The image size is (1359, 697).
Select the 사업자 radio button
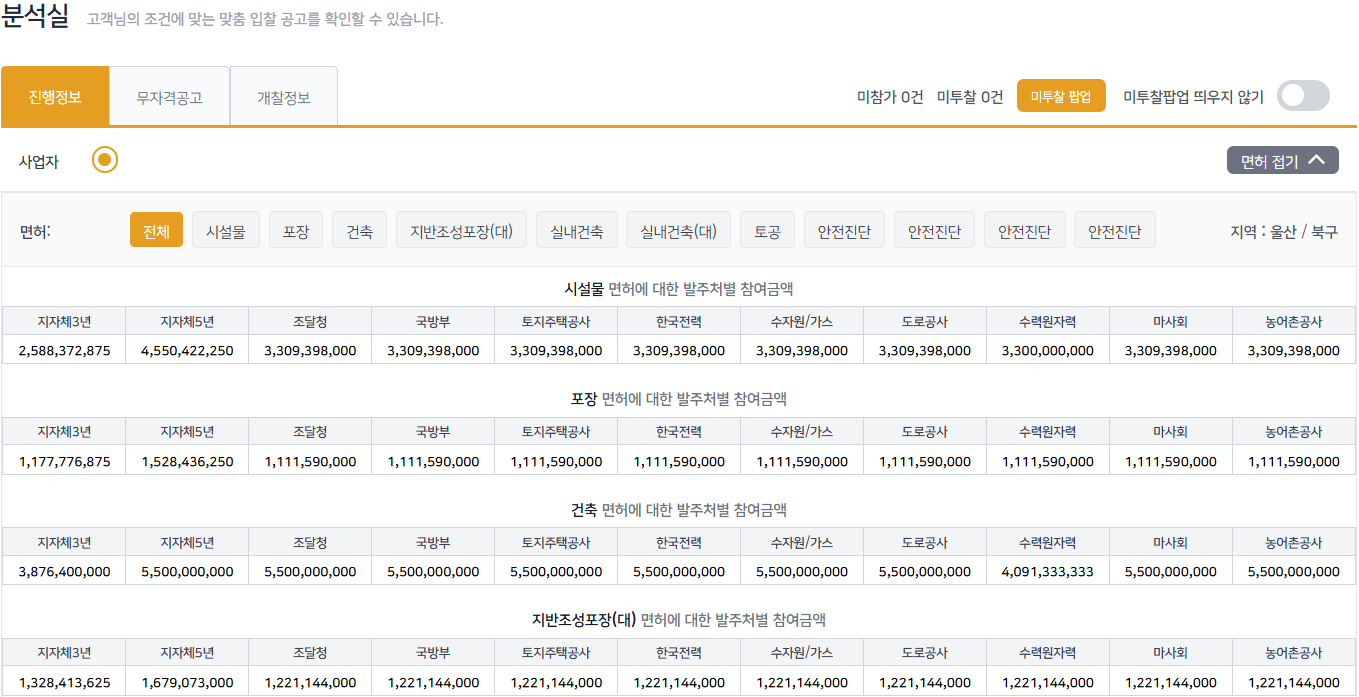[x=104, y=159]
